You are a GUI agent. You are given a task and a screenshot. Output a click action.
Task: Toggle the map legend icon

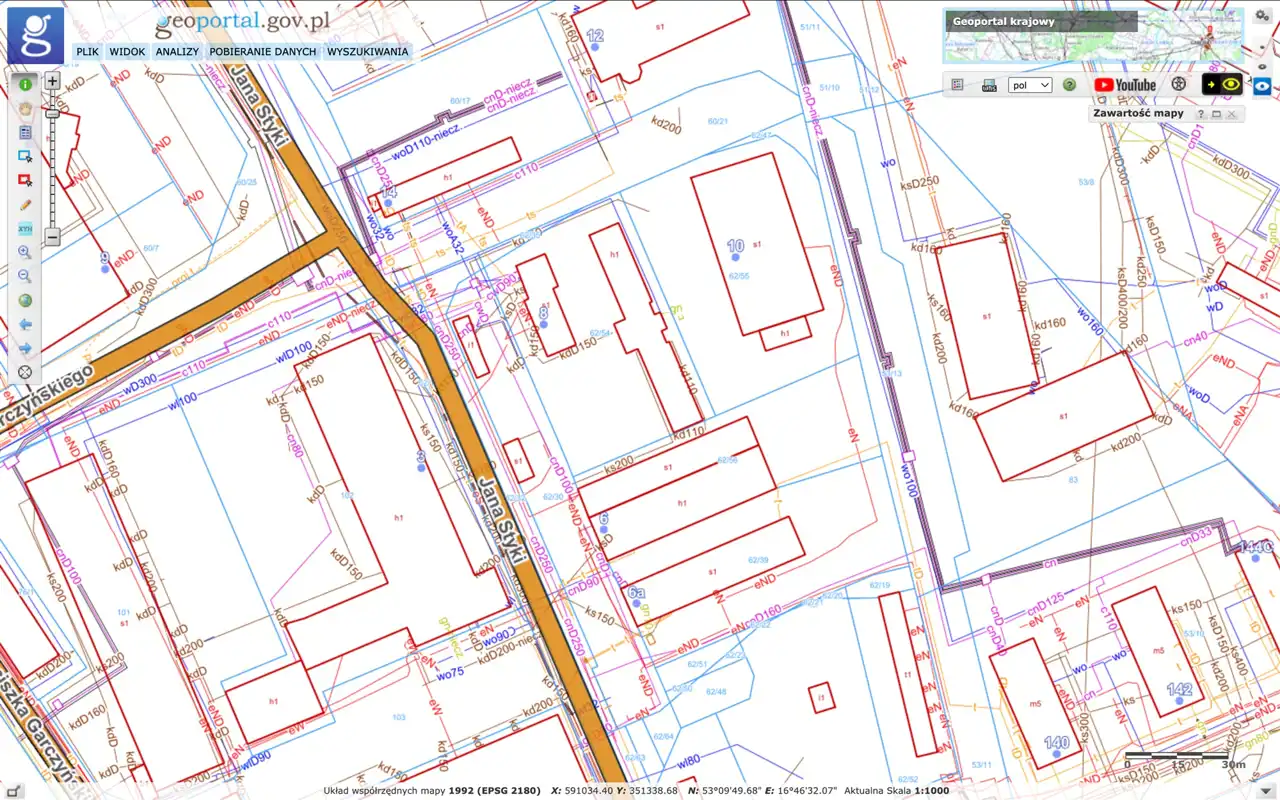(x=957, y=86)
